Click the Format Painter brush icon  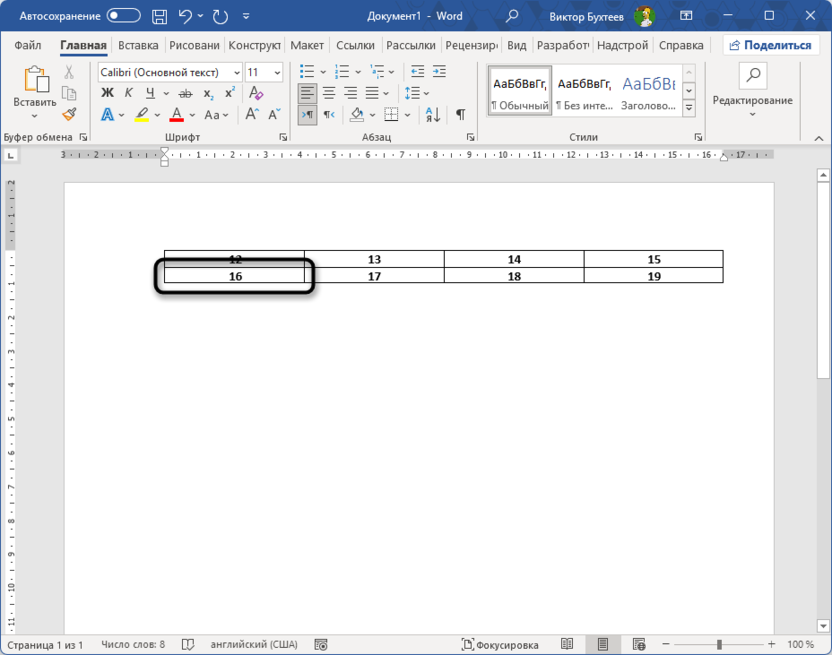coord(69,115)
